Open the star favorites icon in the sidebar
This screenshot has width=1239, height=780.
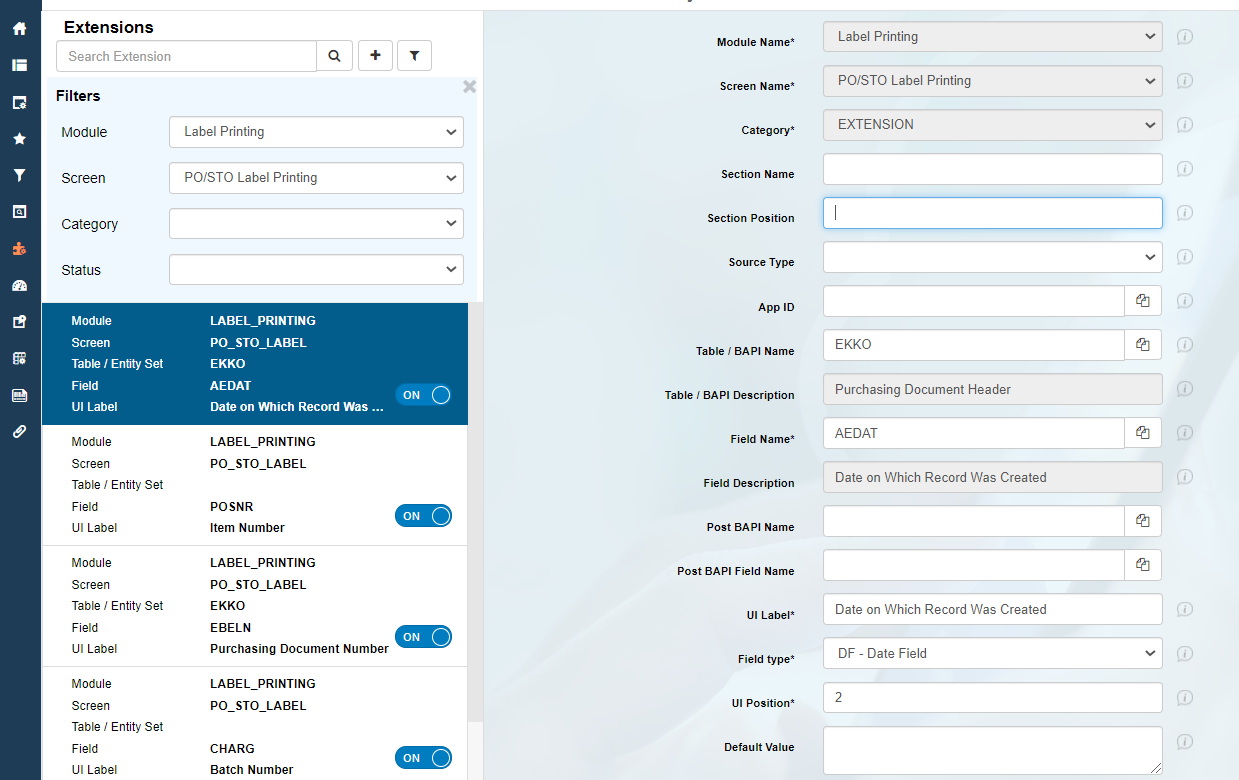19,138
